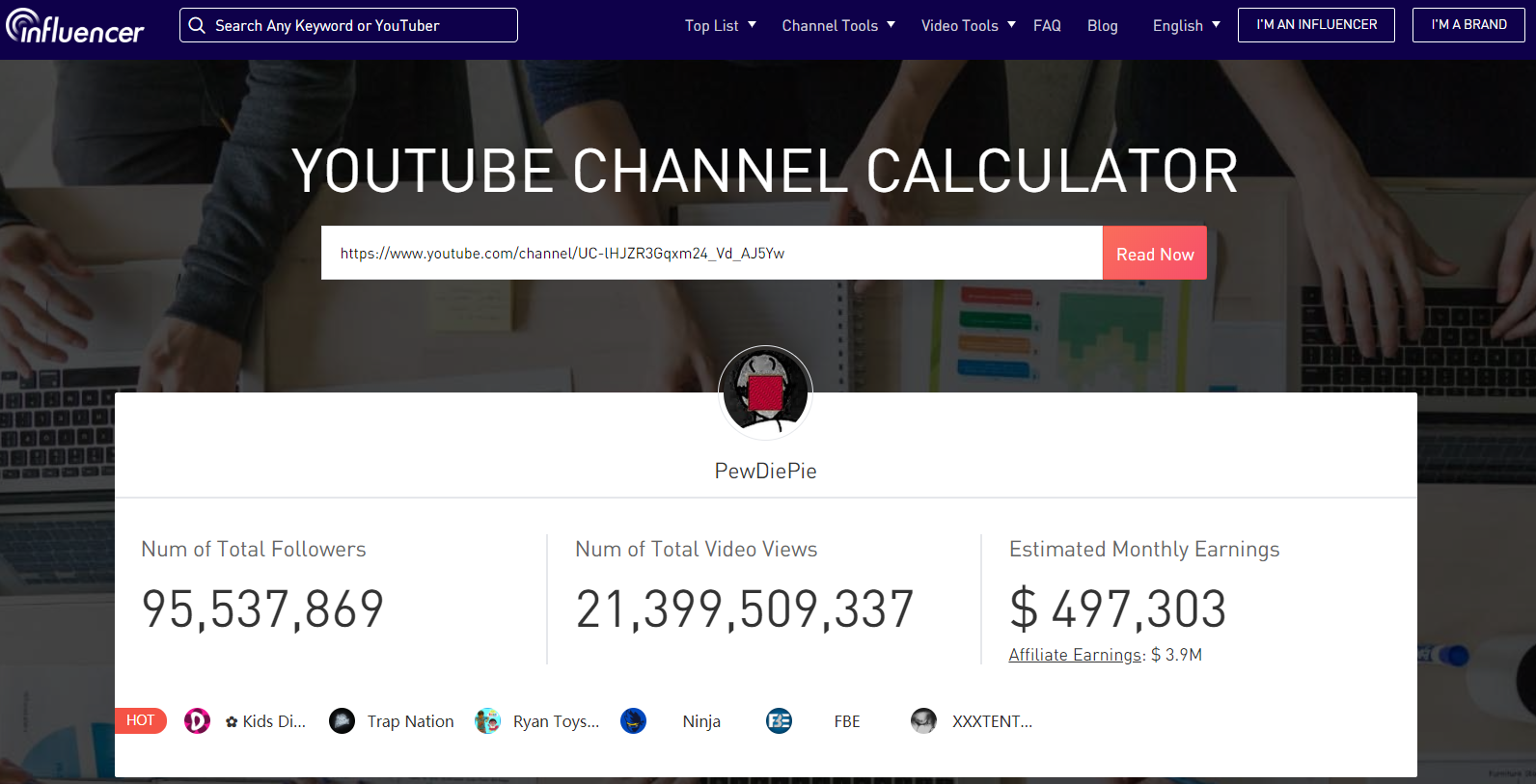Click the PewDiePie channel name text
Viewport: 1536px width, 784px height.
point(766,471)
